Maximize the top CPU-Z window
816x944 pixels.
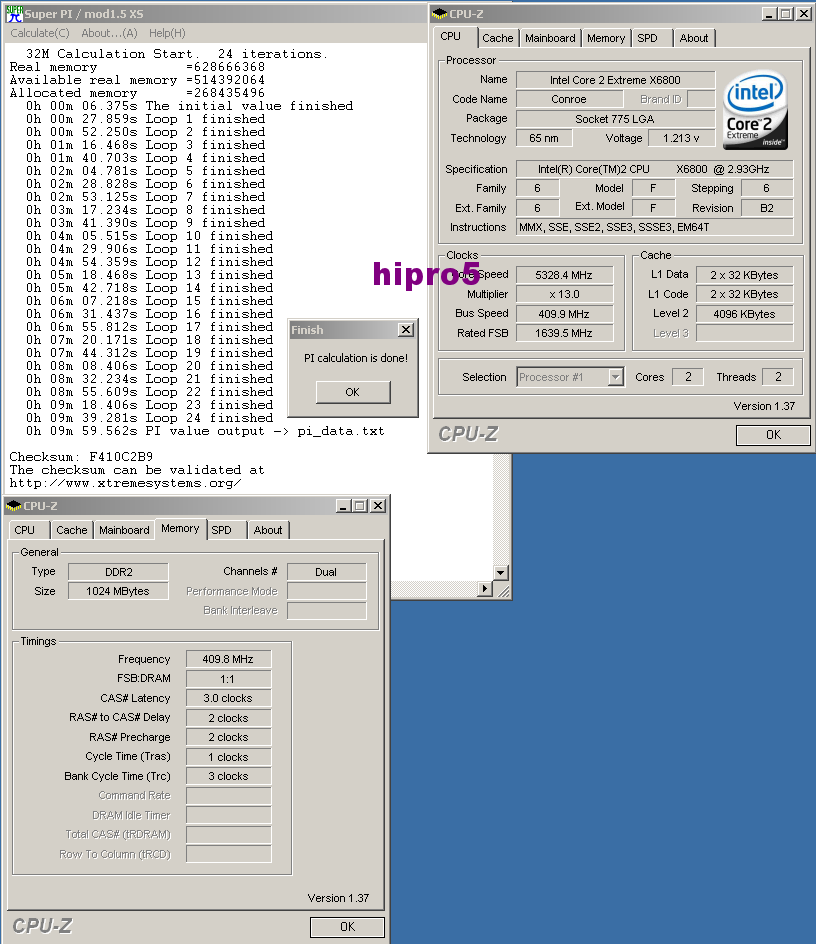(x=785, y=13)
